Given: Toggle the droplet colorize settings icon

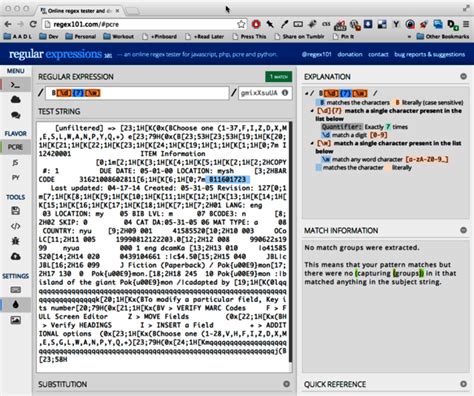Looking at the screenshot, I should point(15,305).
